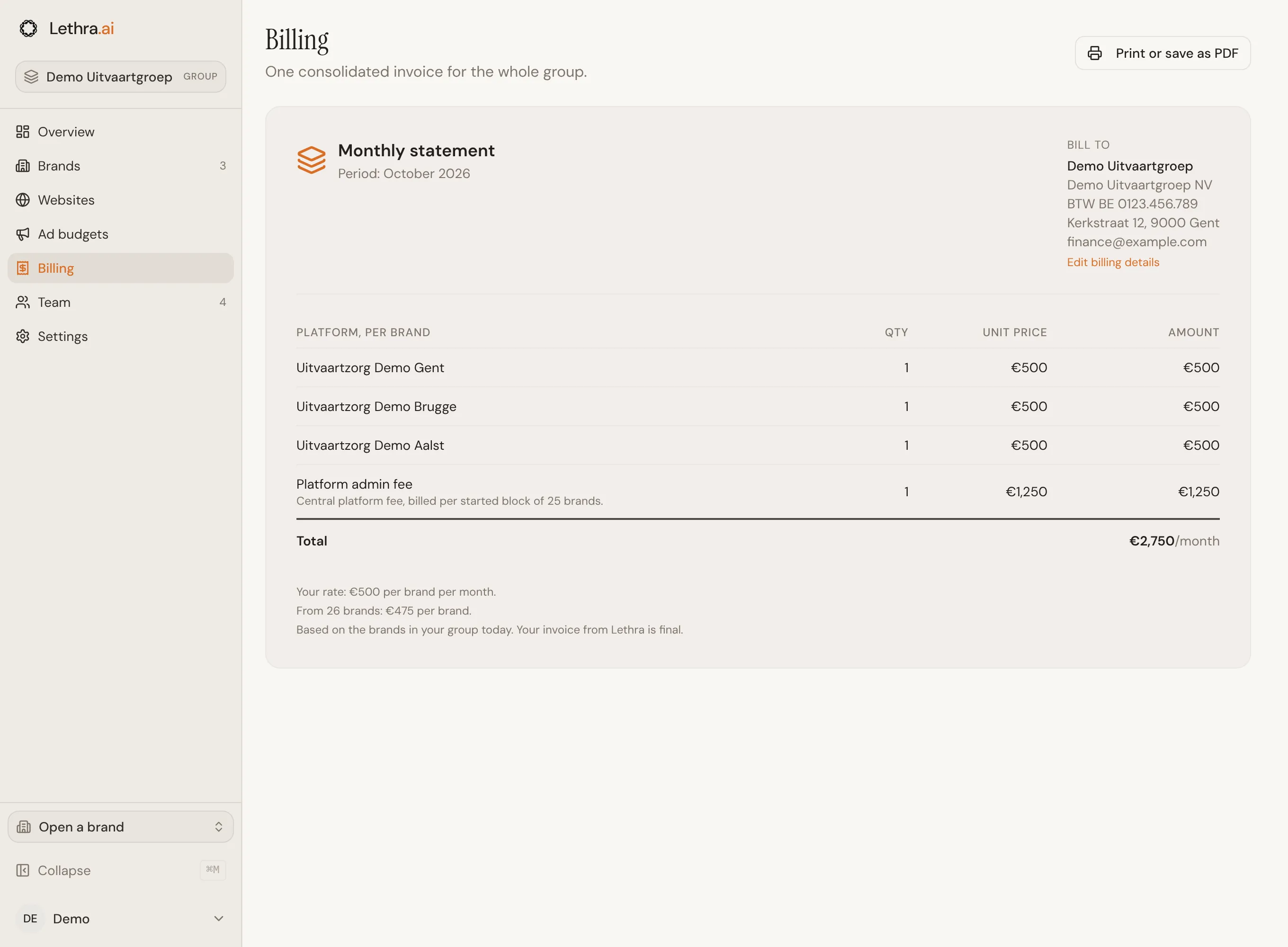Click the Team count badge 4
Screen dimensions: 1288x947
coord(223,302)
